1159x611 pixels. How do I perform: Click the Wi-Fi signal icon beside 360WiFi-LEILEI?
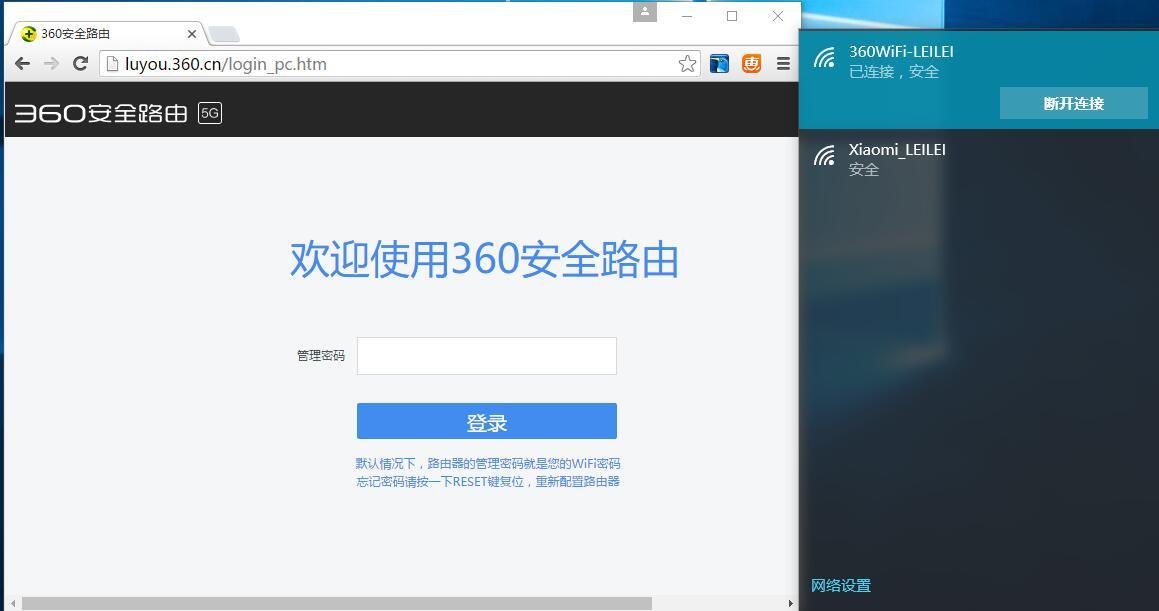[822, 59]
